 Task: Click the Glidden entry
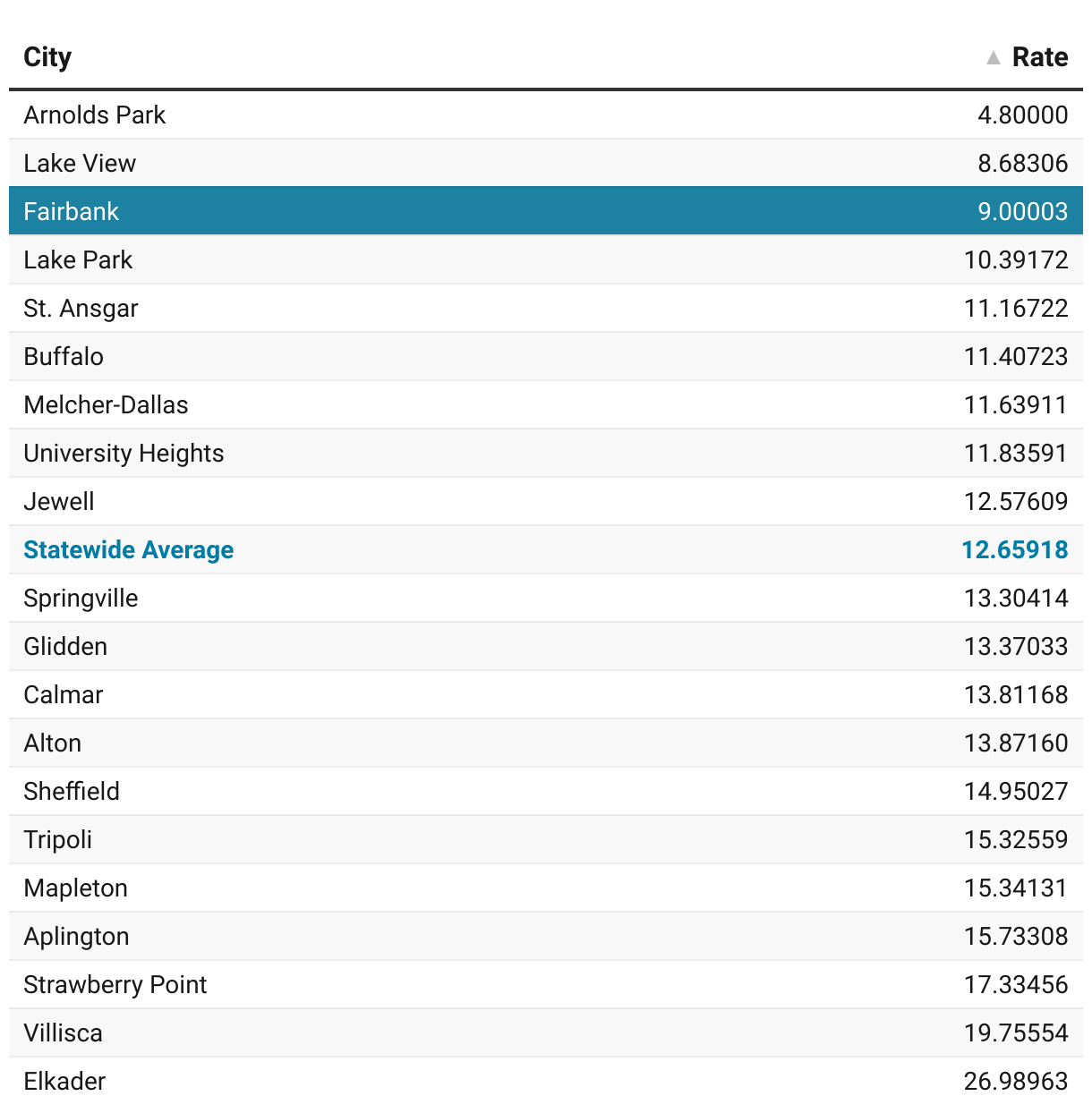point(65,647)
